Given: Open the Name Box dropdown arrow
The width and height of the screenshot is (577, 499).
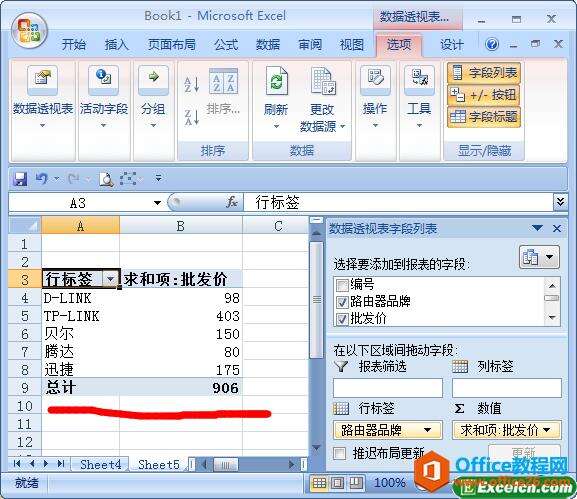Looking at the screenshot, I should pyautogui.click(x=157, y=203).
